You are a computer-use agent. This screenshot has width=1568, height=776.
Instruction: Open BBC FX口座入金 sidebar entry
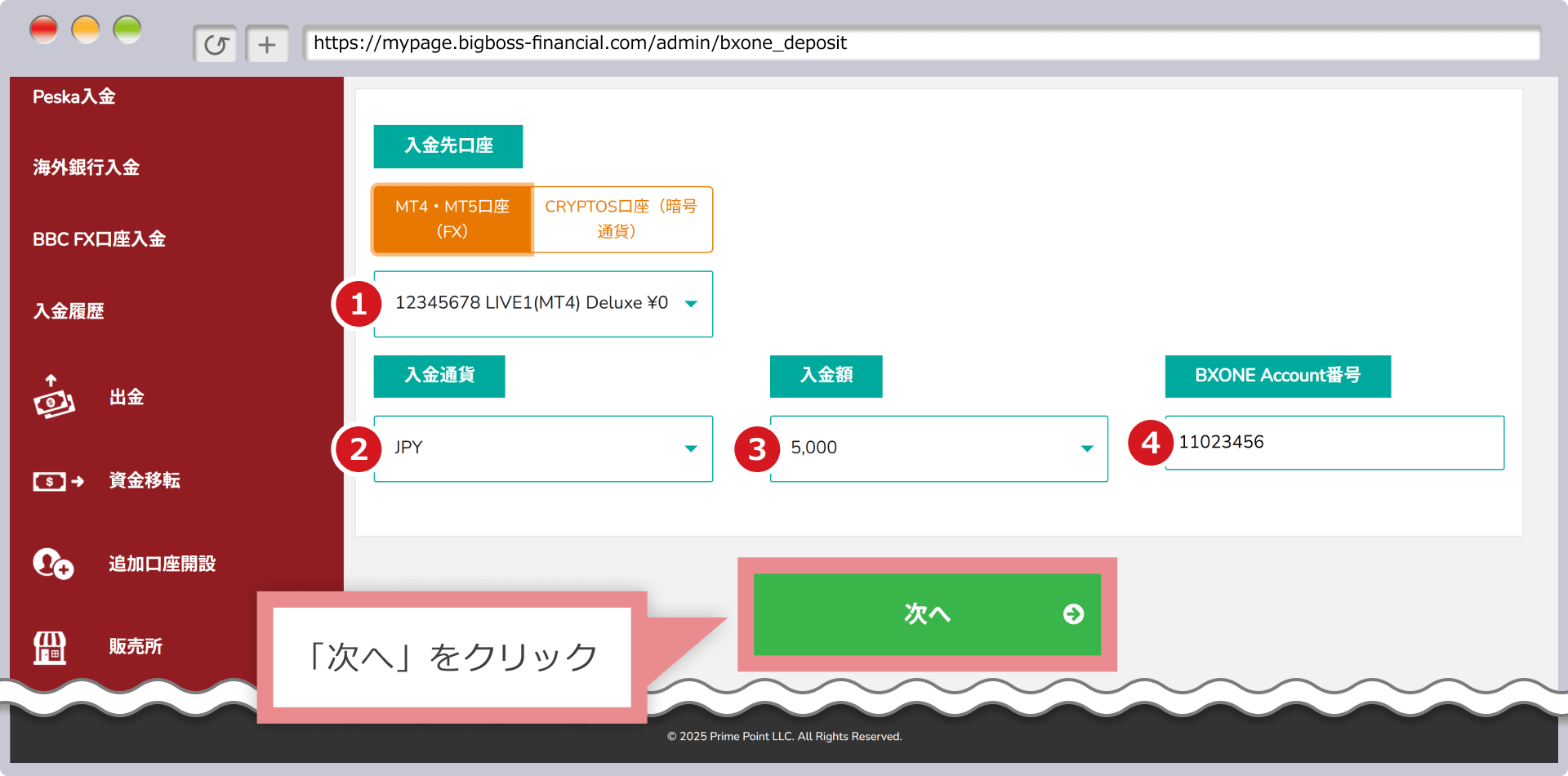click(x=99, y=239)
